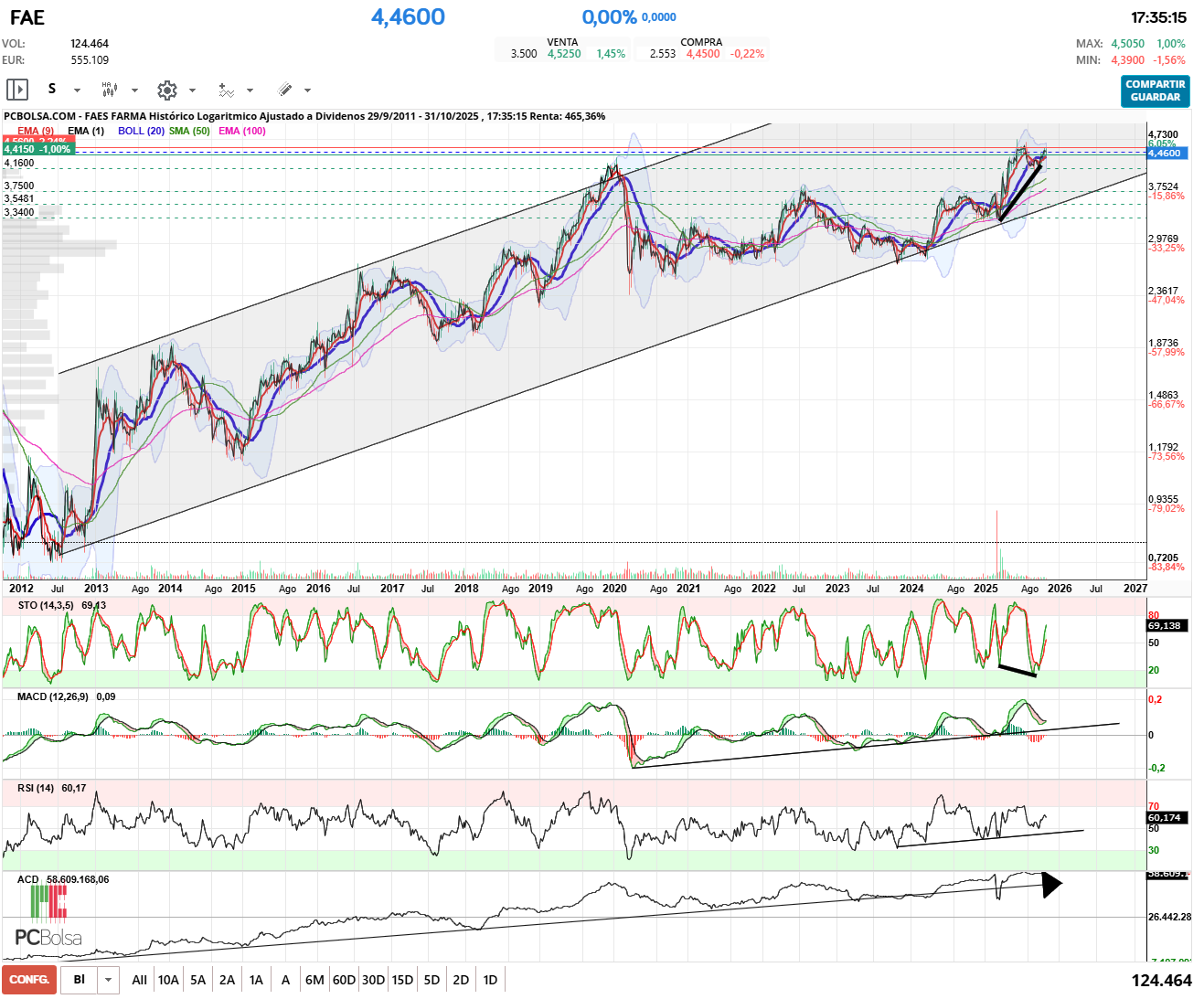Select the 1D time range tab
The image size is (1204, 999).
[490, 980]
